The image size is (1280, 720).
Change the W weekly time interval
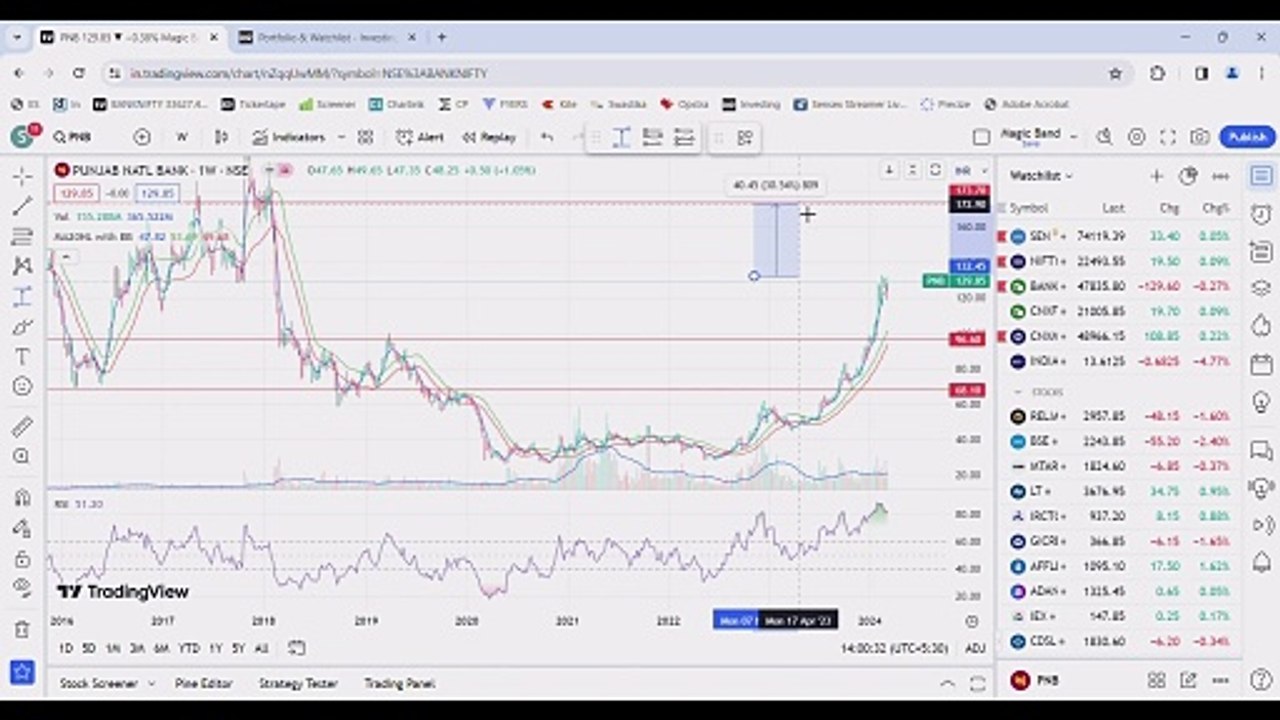click(182, 137)
